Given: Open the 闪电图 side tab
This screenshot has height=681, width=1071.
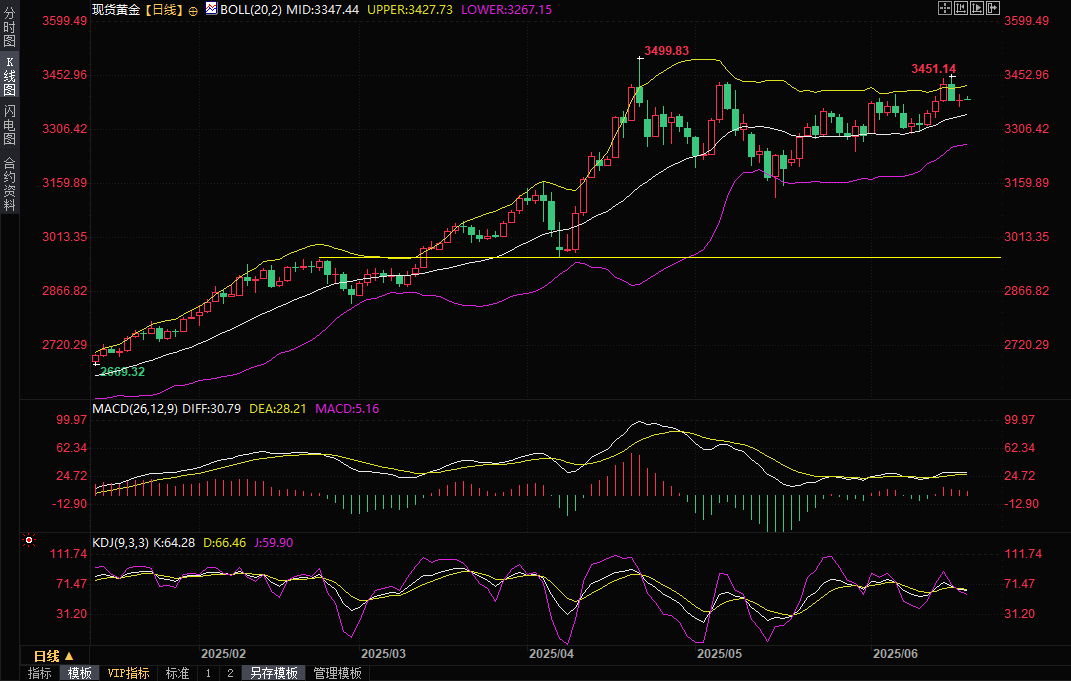Looking at the screenshot, I should pyautogui.click(x=9, y=125).
